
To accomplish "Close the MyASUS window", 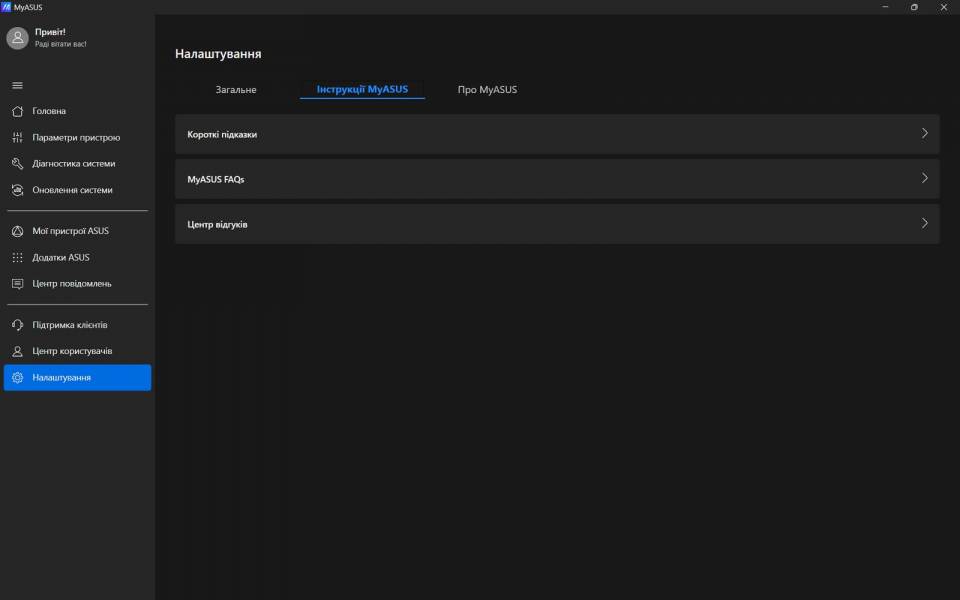I will (943, 7).
